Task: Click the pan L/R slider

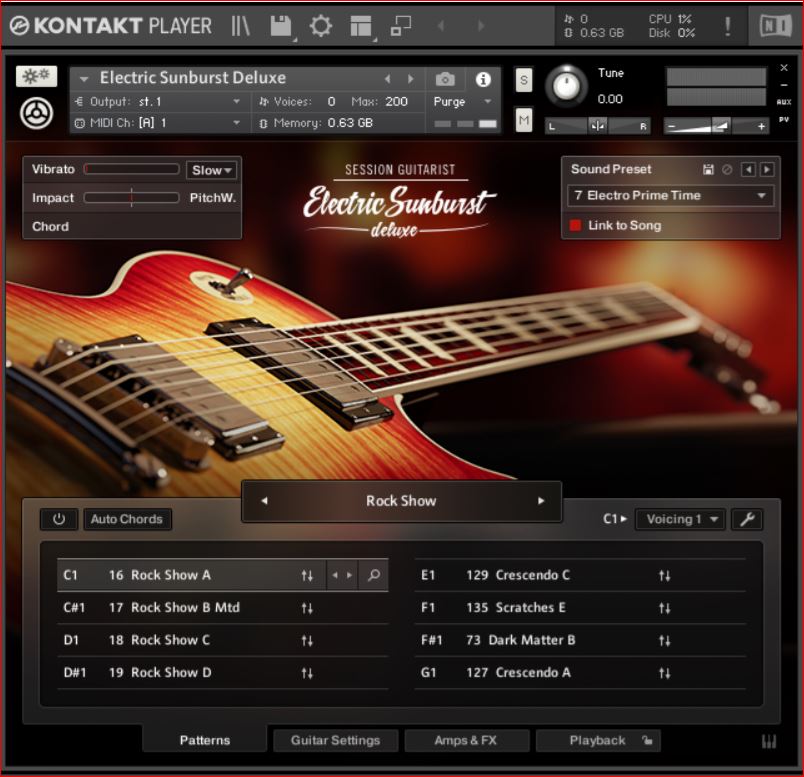Action: (x=597, y=126)
